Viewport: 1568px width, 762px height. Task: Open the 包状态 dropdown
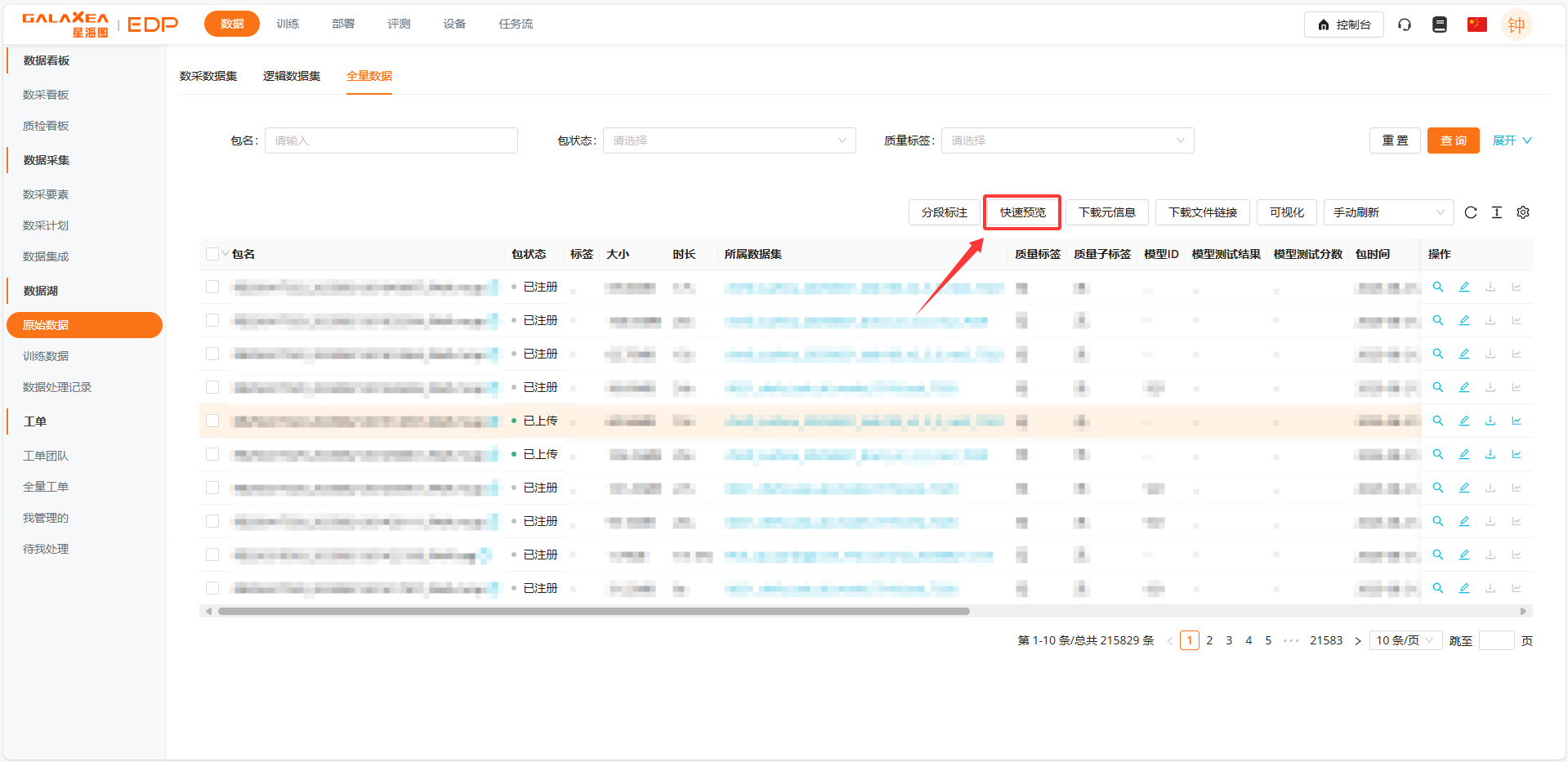[x=729, y=140]
